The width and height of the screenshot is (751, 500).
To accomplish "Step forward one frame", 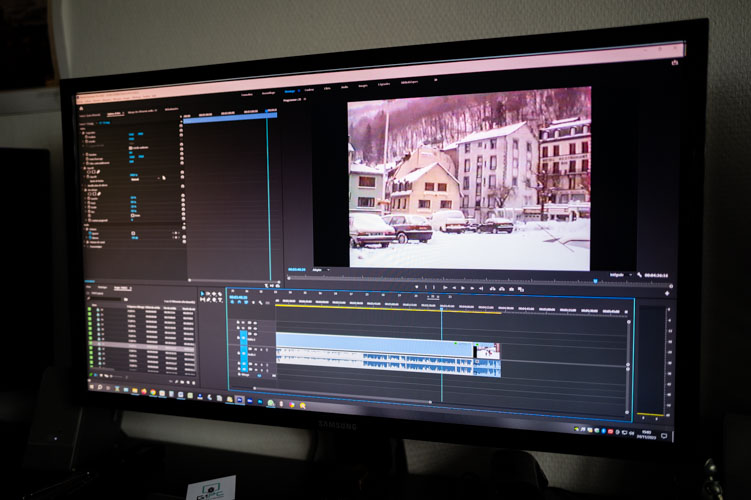I will click(x=472, y=288).
